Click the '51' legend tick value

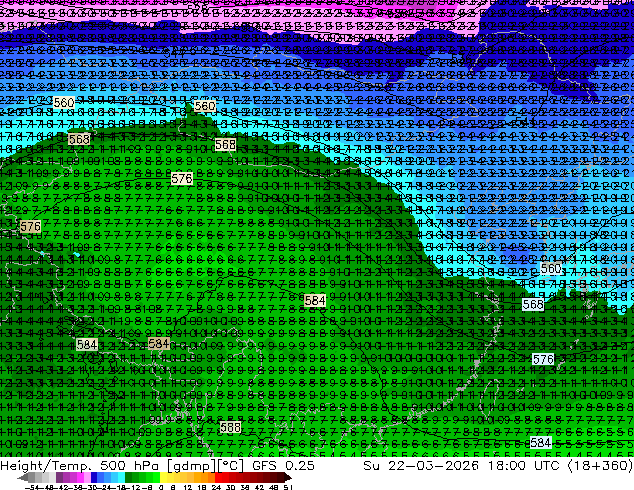tap(288, 487)
